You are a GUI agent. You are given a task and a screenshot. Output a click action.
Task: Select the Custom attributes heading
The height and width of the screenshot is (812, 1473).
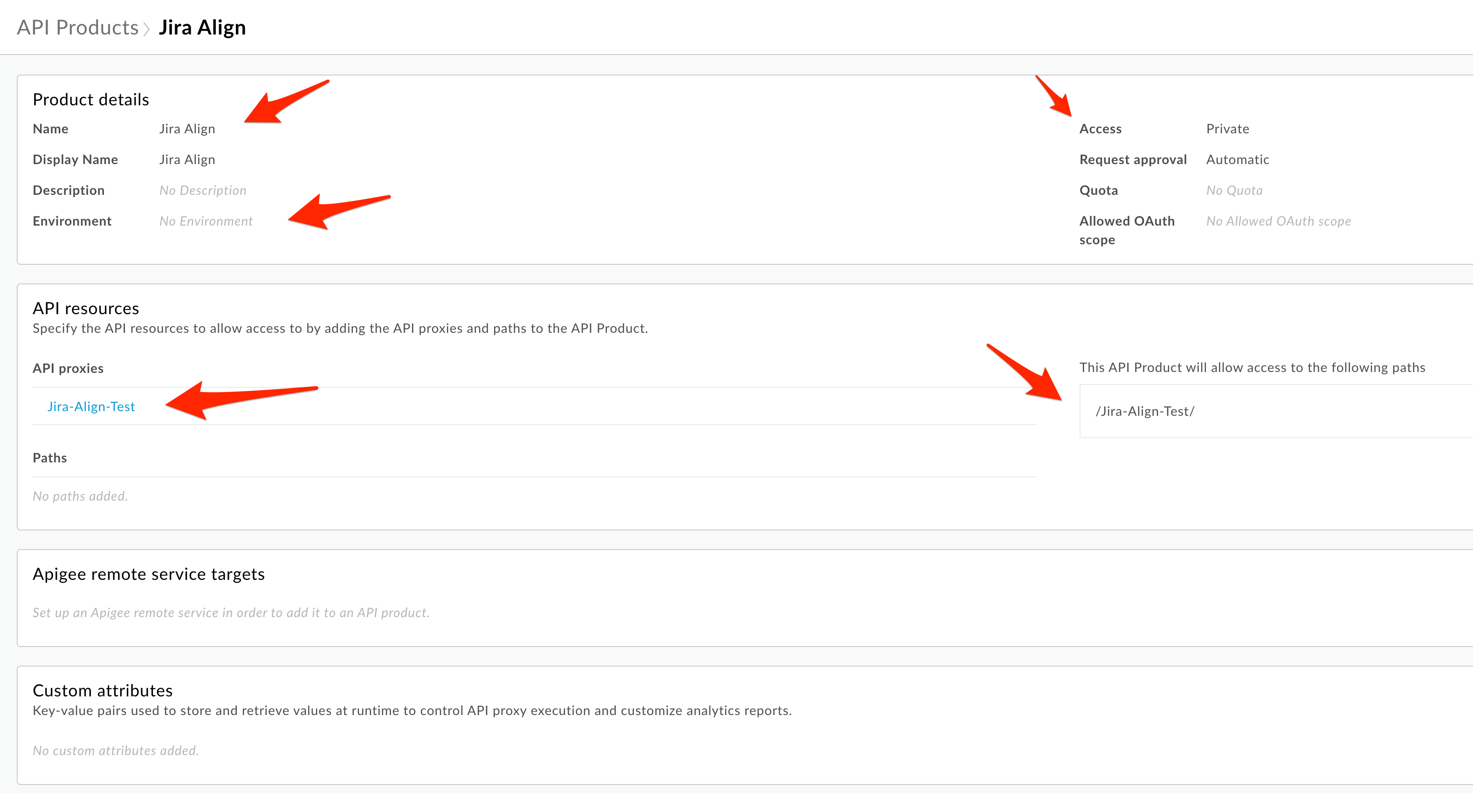(x=103, y=691)
